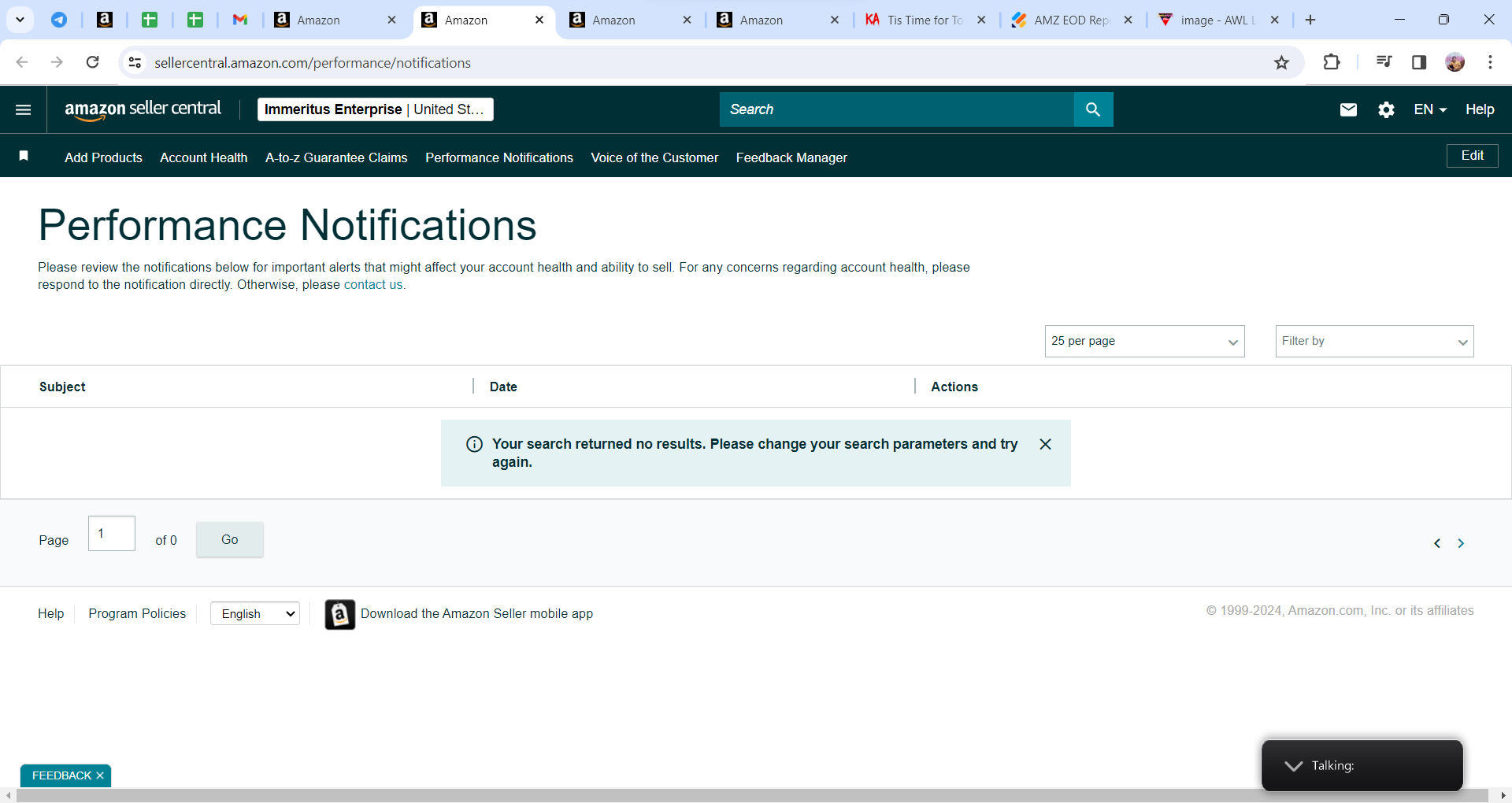
Task: Click the Edit button
Action: (1472, 156)
